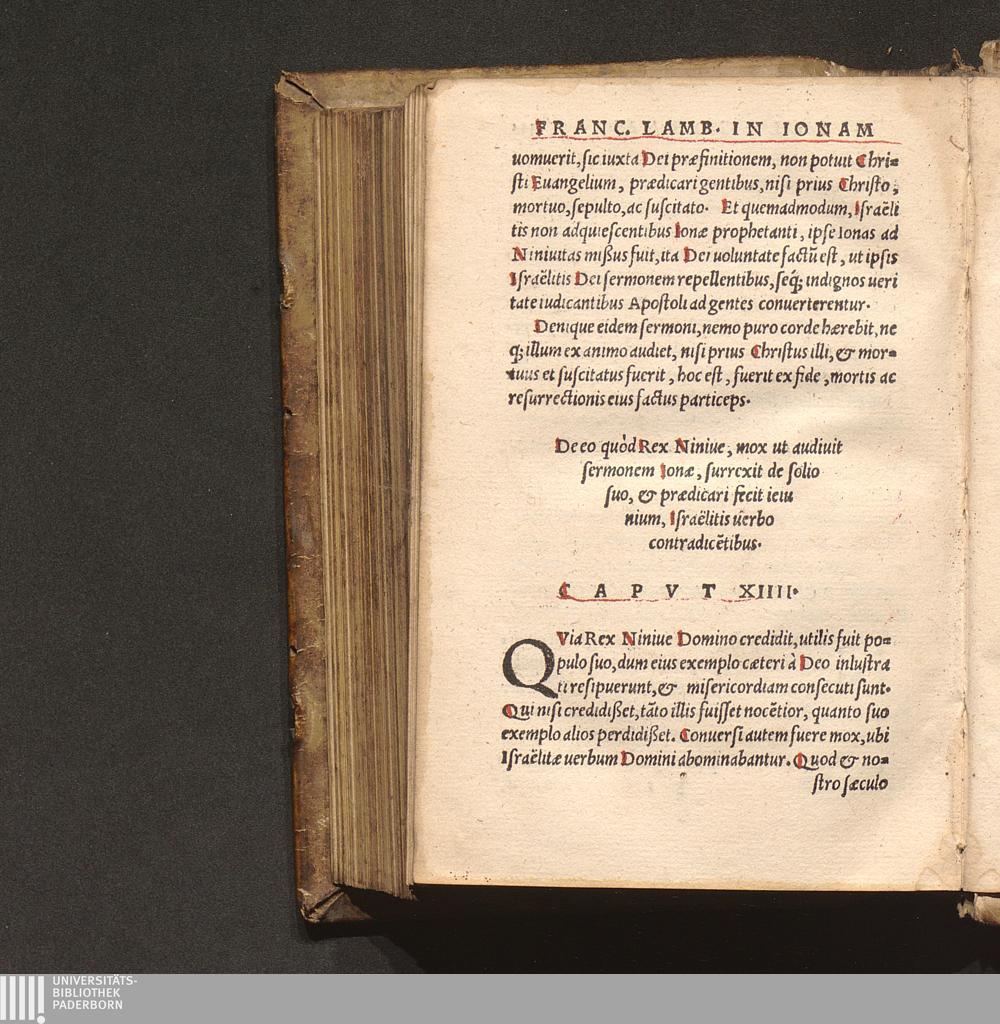Click the catchword 'stro saeculo' at page bottom
This screenshot has height=1024, width=1000.
click(849, 785)
